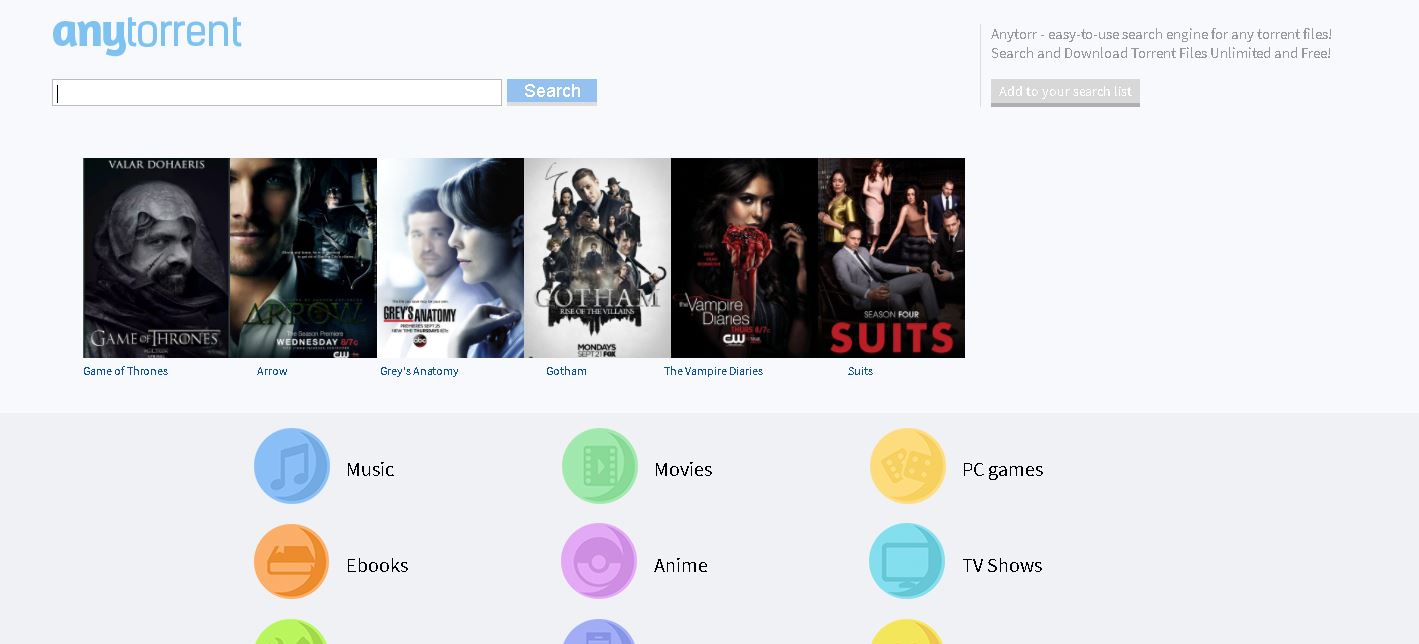Select the TV Shows category label
Image resolution: width=1419 pixels, height=644 pixels.
(x=1002, y=565)
